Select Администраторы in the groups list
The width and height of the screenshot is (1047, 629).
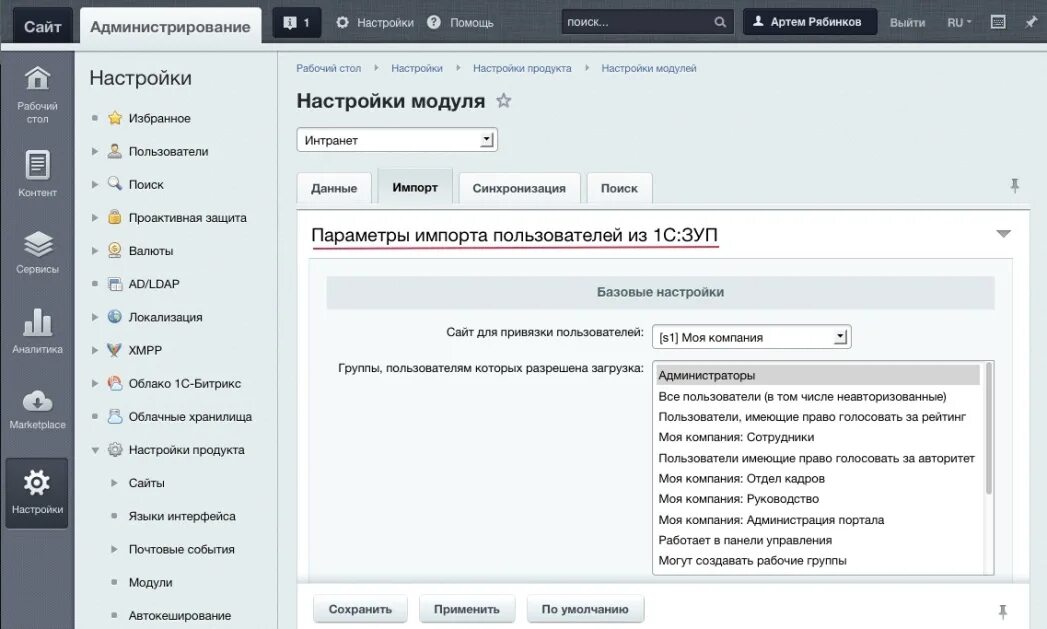pyautogui.click(x=817, y=375)
